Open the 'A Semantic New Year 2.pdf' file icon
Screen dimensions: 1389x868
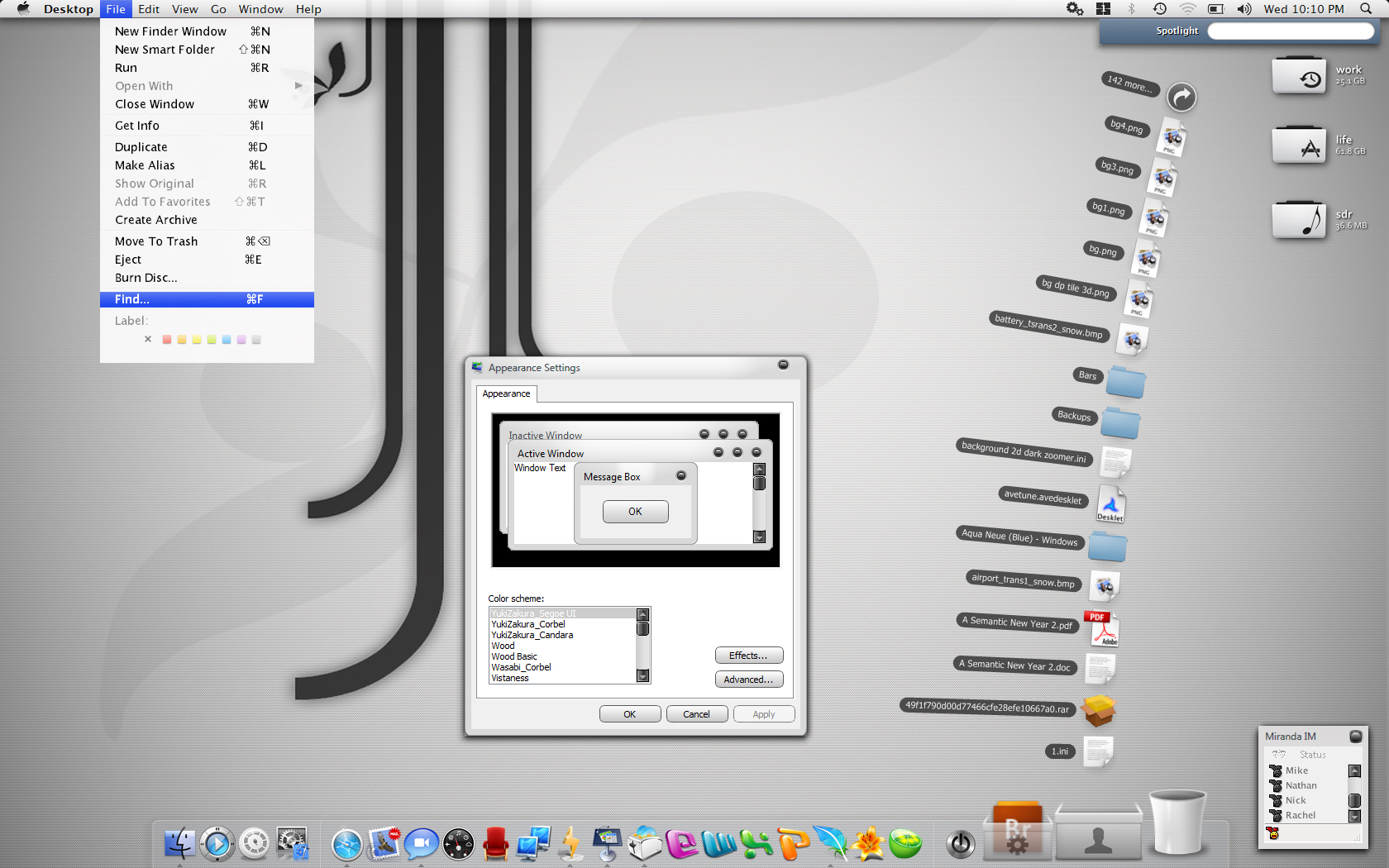click(1104, 629)
